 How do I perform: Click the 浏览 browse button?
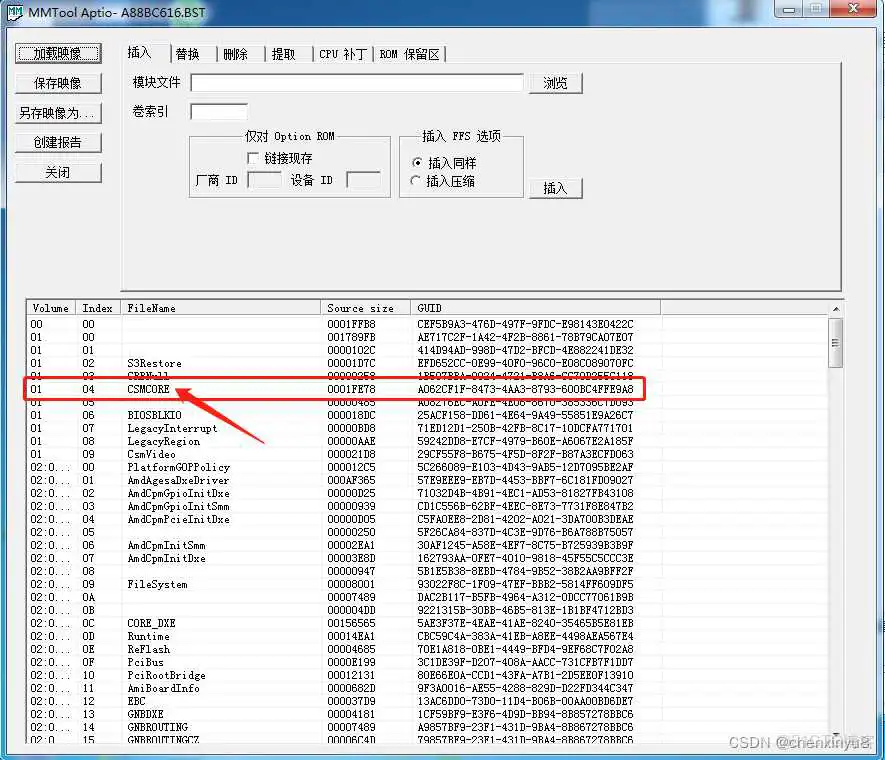(x=556, y=82)
